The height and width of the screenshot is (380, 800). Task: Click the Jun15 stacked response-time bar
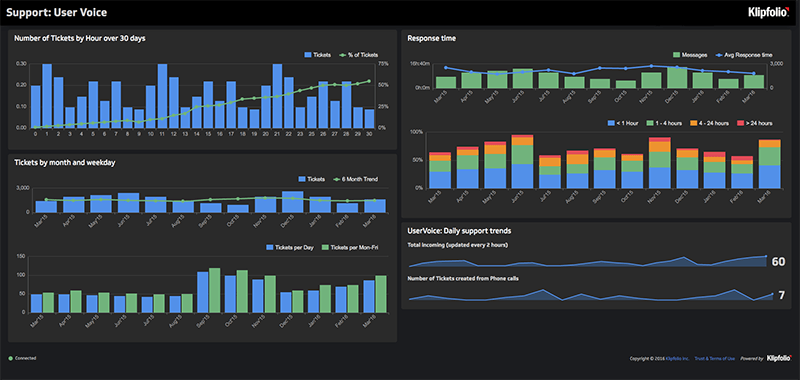pos(523,161)
